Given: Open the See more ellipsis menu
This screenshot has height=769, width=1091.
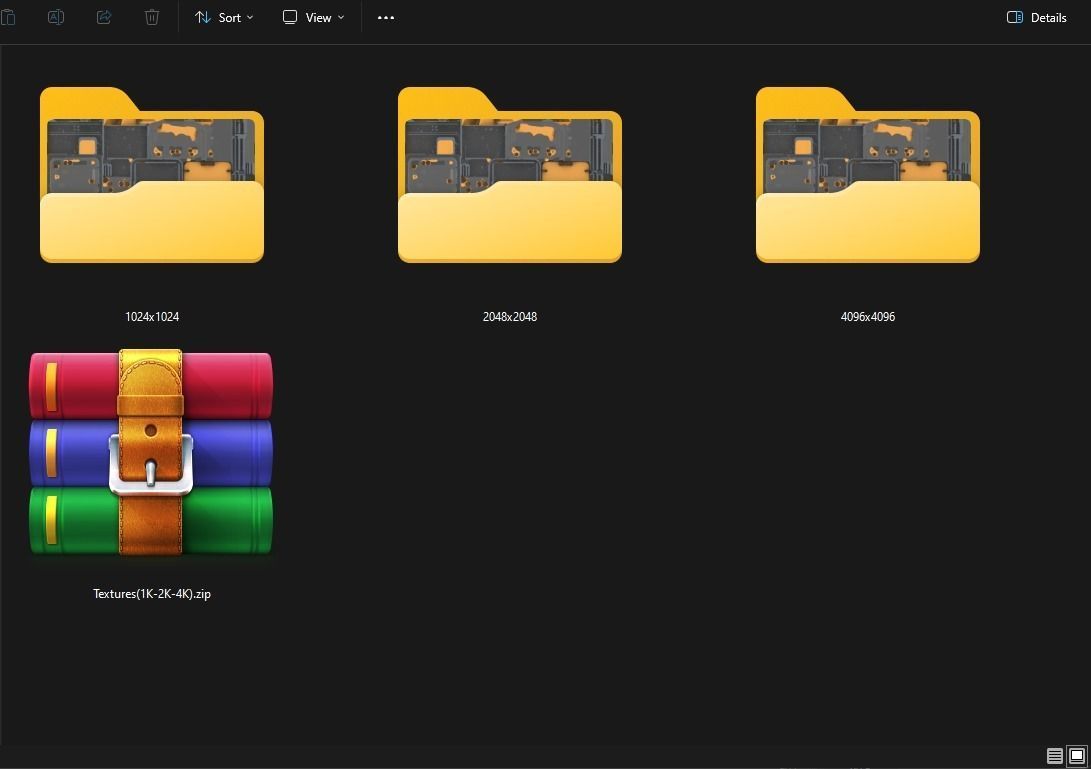Looking at the screenshot, I should 385,17.
